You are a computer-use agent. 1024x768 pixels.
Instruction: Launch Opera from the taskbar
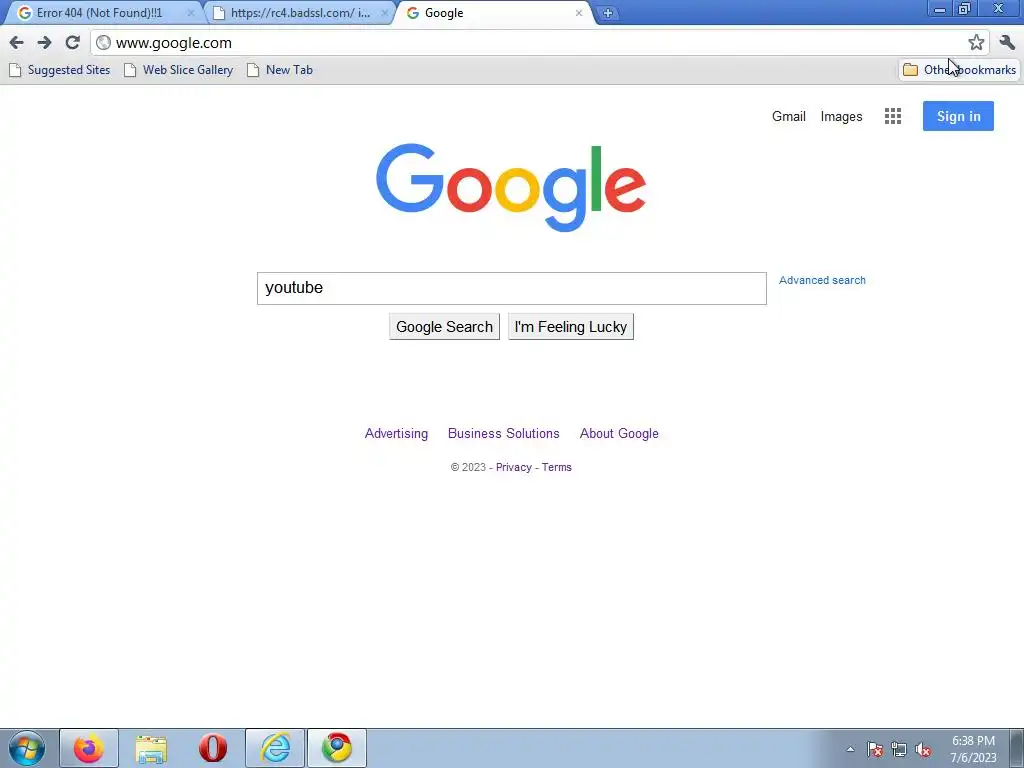213,748
